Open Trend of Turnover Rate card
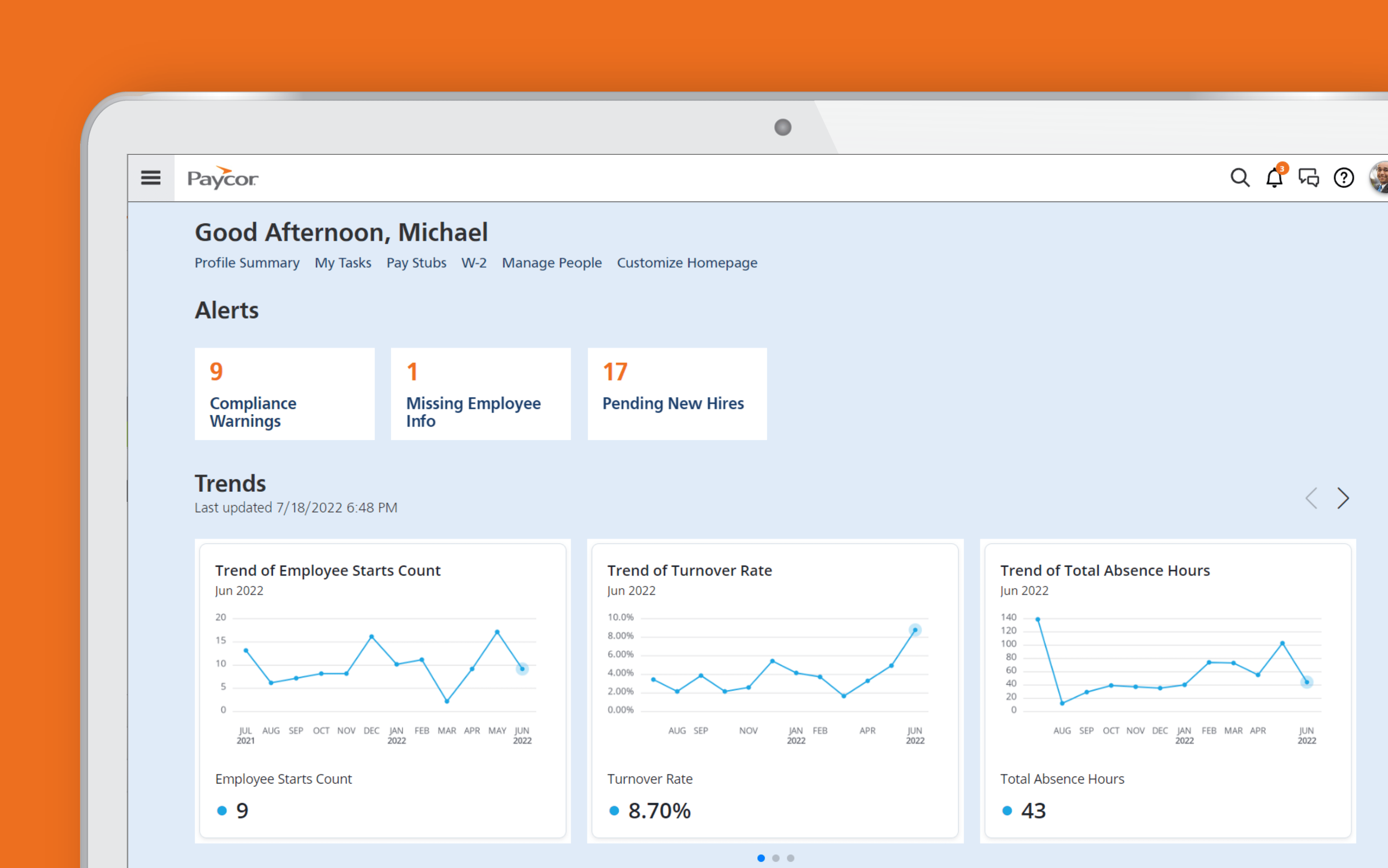Image resolution: width=1388 pixels, height=868 pixels. coord(775,691)
